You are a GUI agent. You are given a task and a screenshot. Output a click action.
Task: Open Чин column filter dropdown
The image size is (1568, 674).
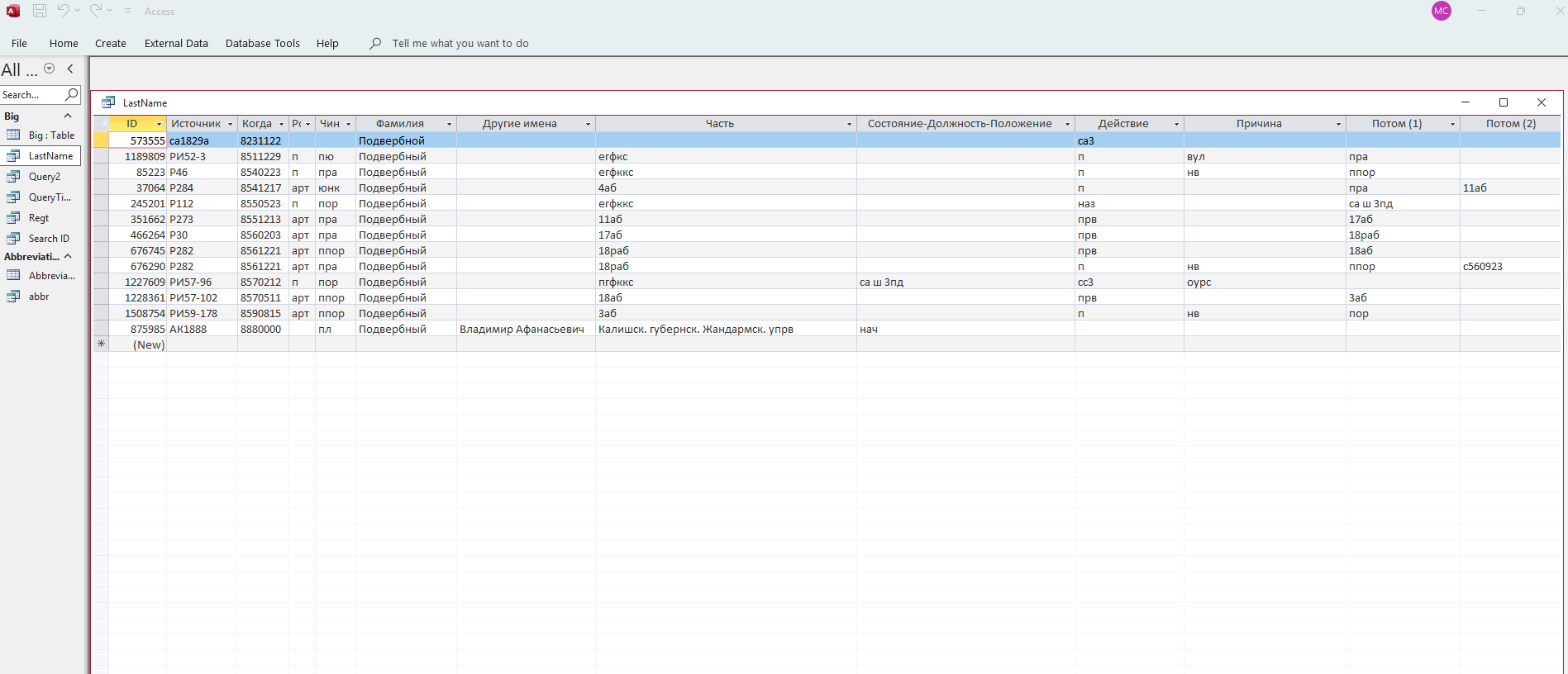tap(348, 124)
